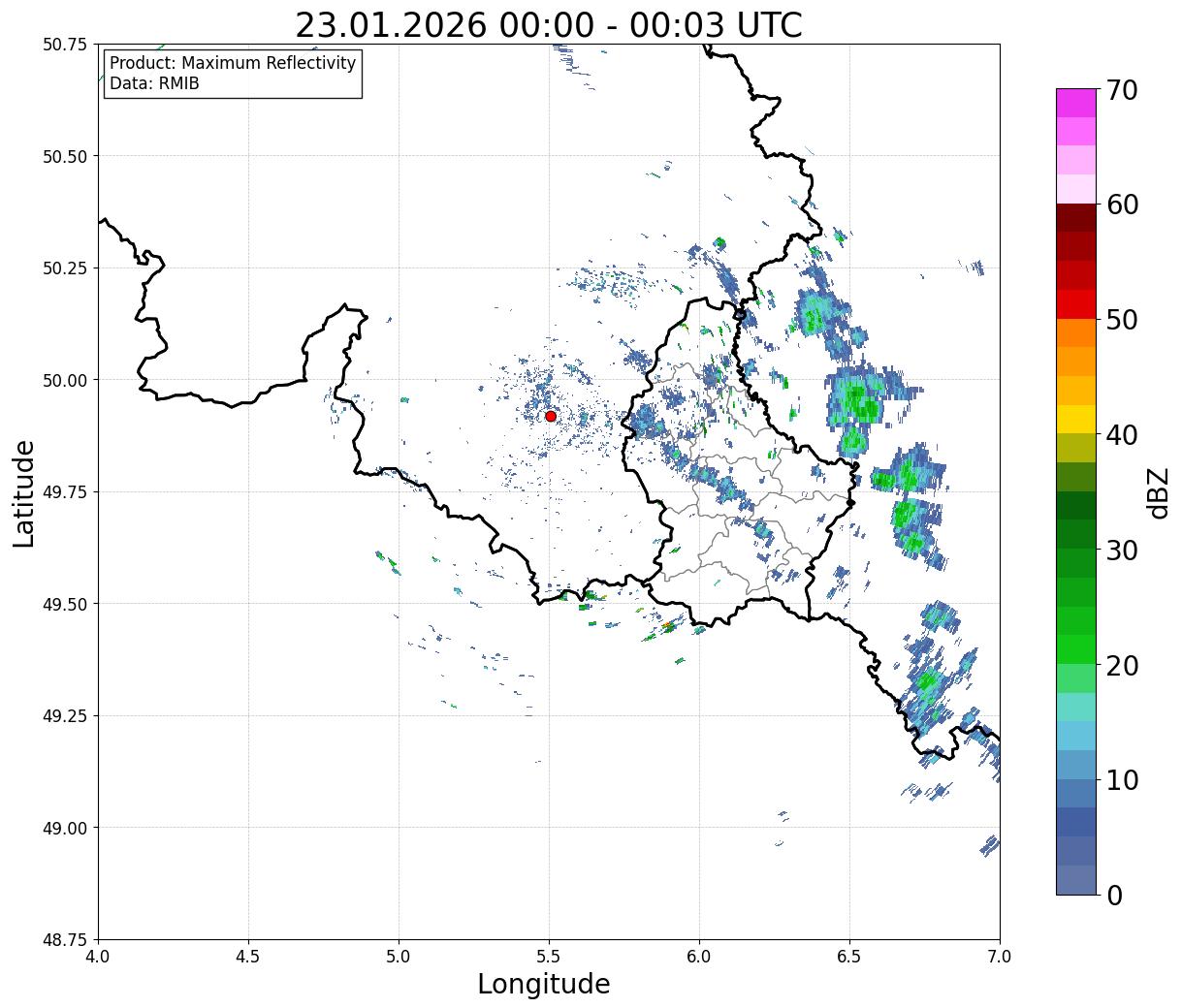Viewport: 1182px width, 1008px height.
Task: Click the longitude tick label 6.5
Action: click(x=849, y=957)
